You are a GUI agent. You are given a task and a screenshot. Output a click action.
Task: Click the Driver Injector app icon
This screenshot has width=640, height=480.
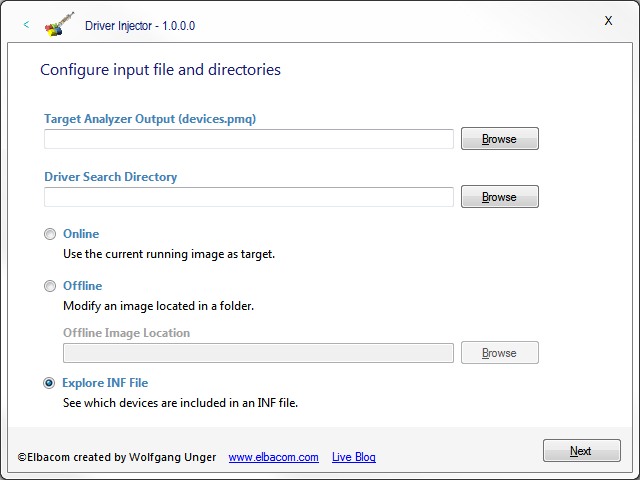tap(60, 25)
